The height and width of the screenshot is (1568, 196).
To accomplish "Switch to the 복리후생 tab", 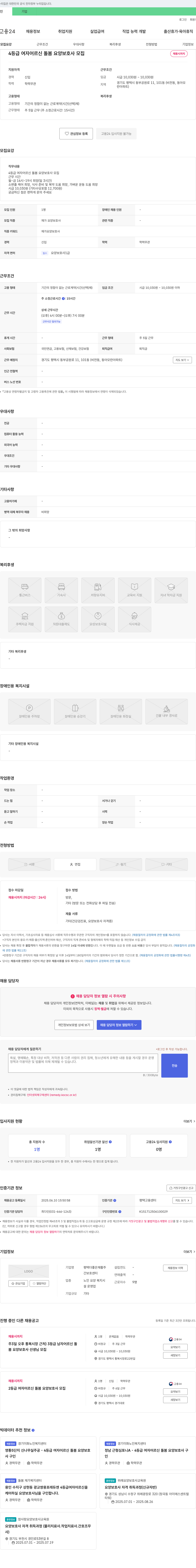I will pos(115,44).
